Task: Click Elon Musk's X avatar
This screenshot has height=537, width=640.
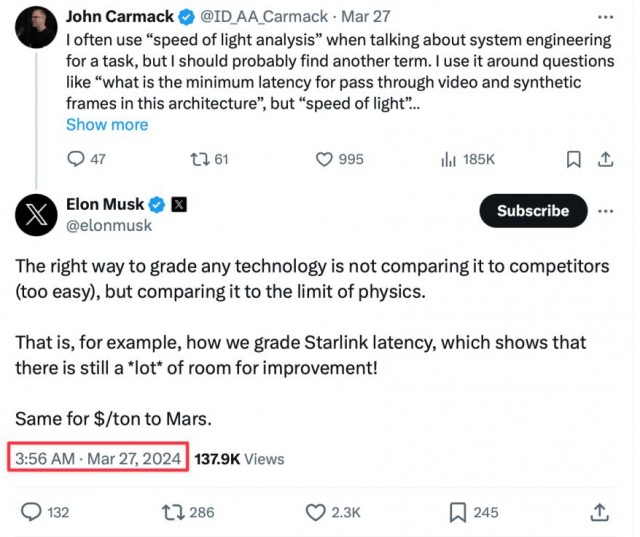Action: click(x=36, y=214)
